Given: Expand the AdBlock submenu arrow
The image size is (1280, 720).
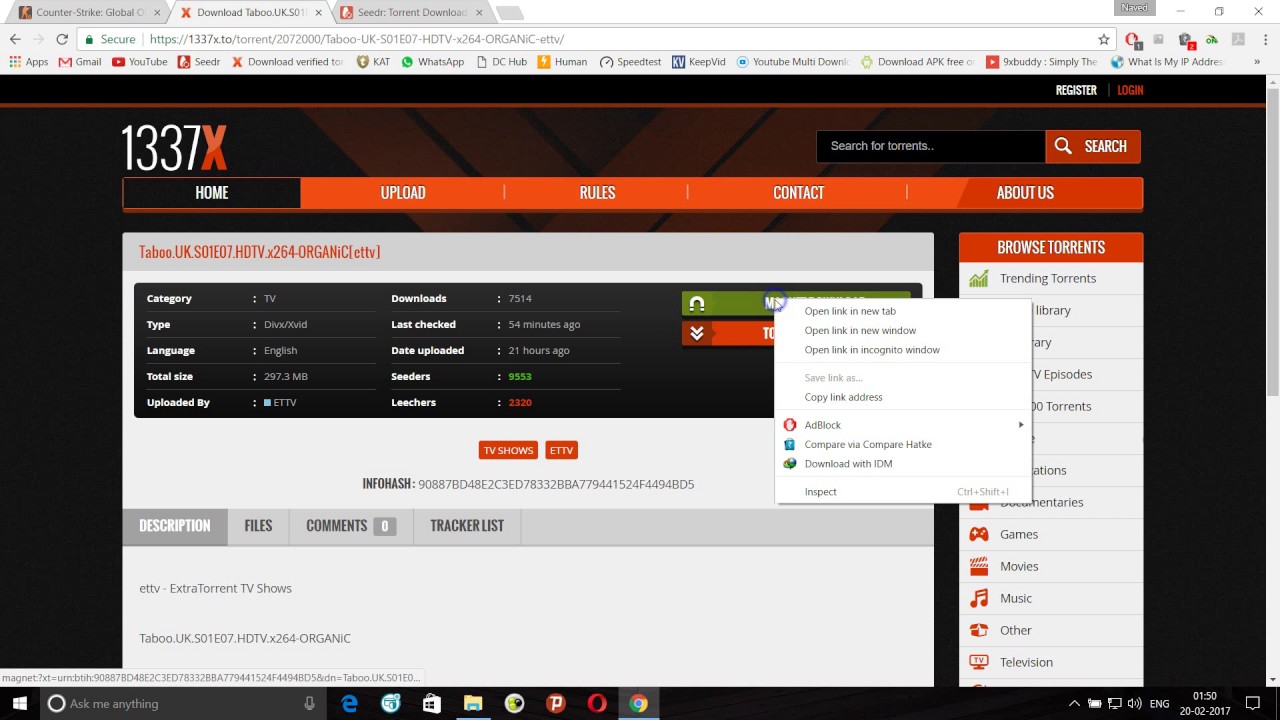Looking at the screenshot, I should pyautogui.click(x=1020, y=425).
